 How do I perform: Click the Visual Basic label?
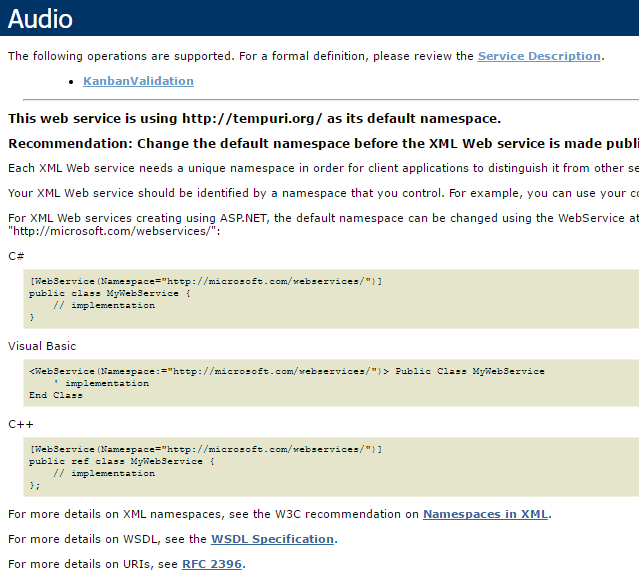(x=42, y=346)
